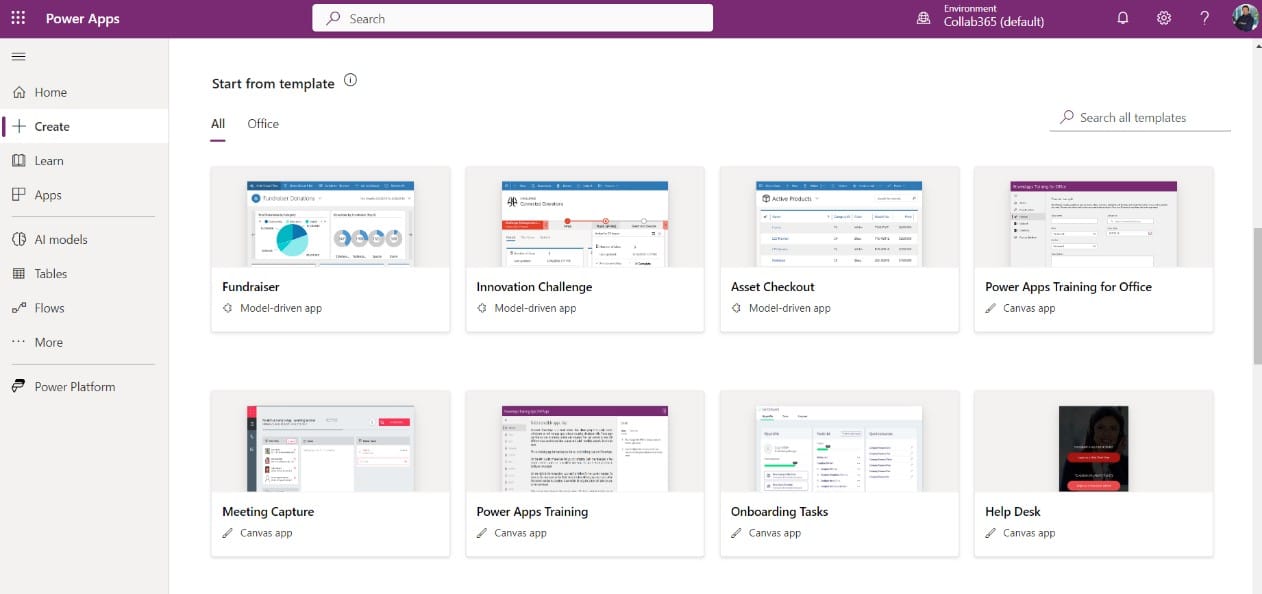Open AI models in the sidebar

point(60,239)
